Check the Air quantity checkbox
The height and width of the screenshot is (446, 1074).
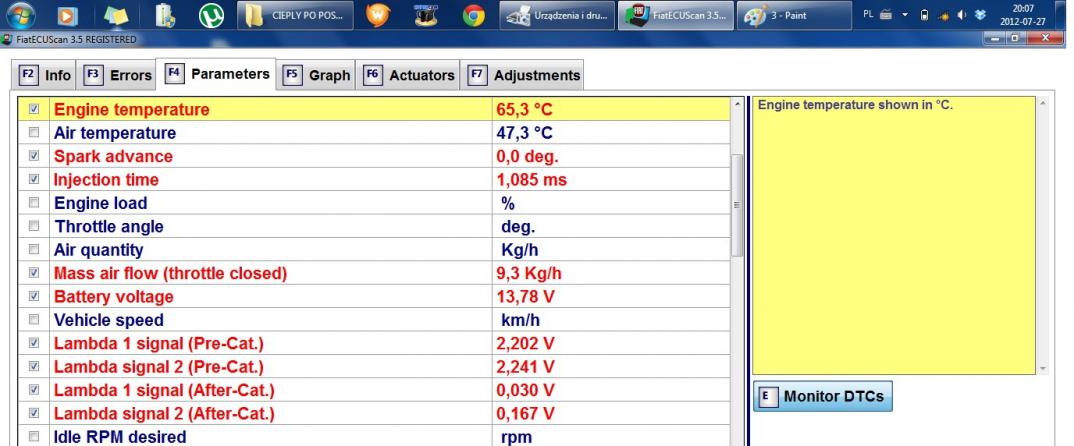[34, 249]
